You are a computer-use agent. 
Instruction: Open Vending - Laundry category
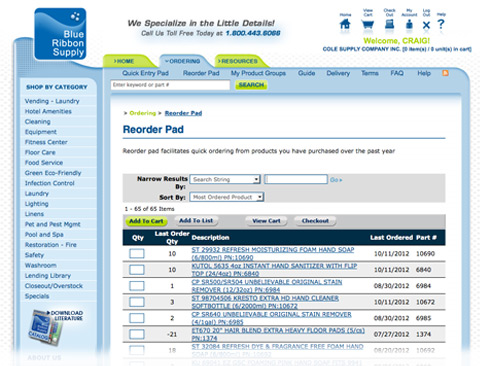pos(52,101)
